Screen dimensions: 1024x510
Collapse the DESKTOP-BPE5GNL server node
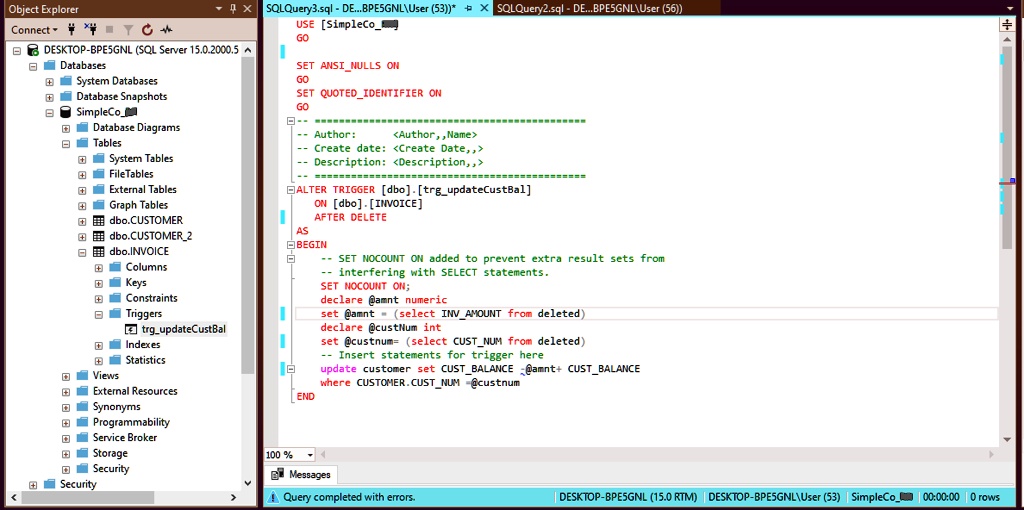pos(16,50)
